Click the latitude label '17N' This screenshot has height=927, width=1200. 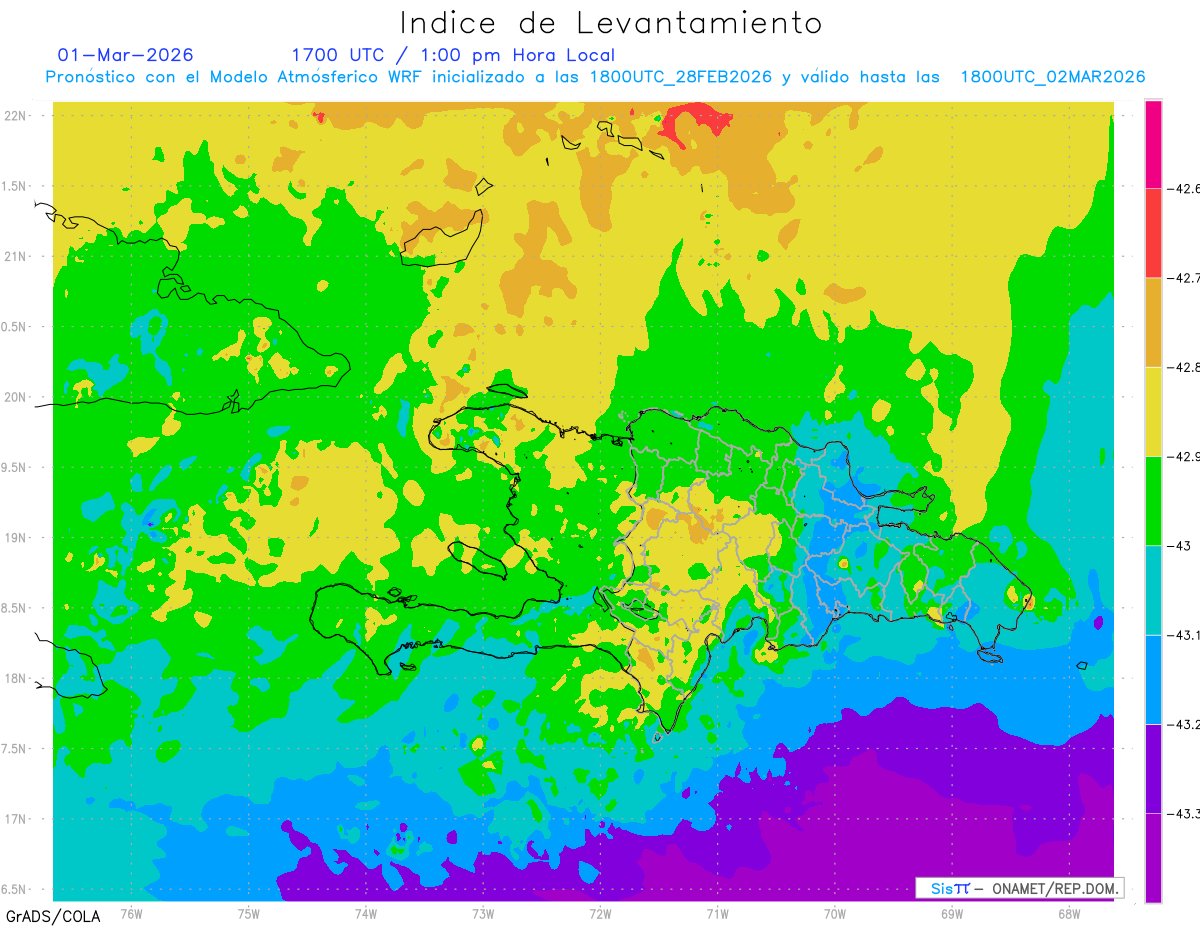(16, 819)
